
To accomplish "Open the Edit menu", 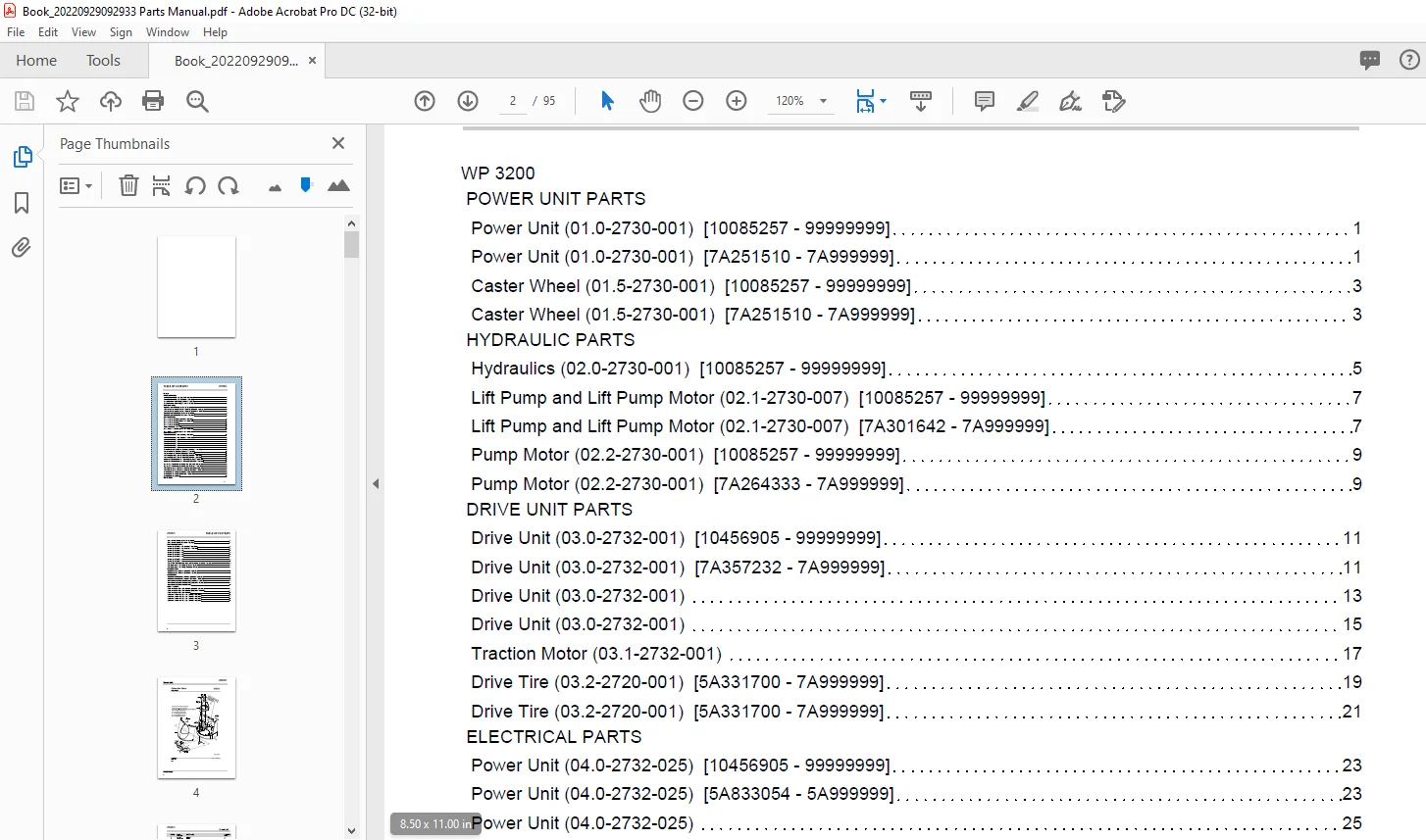I will coord(48,32).
